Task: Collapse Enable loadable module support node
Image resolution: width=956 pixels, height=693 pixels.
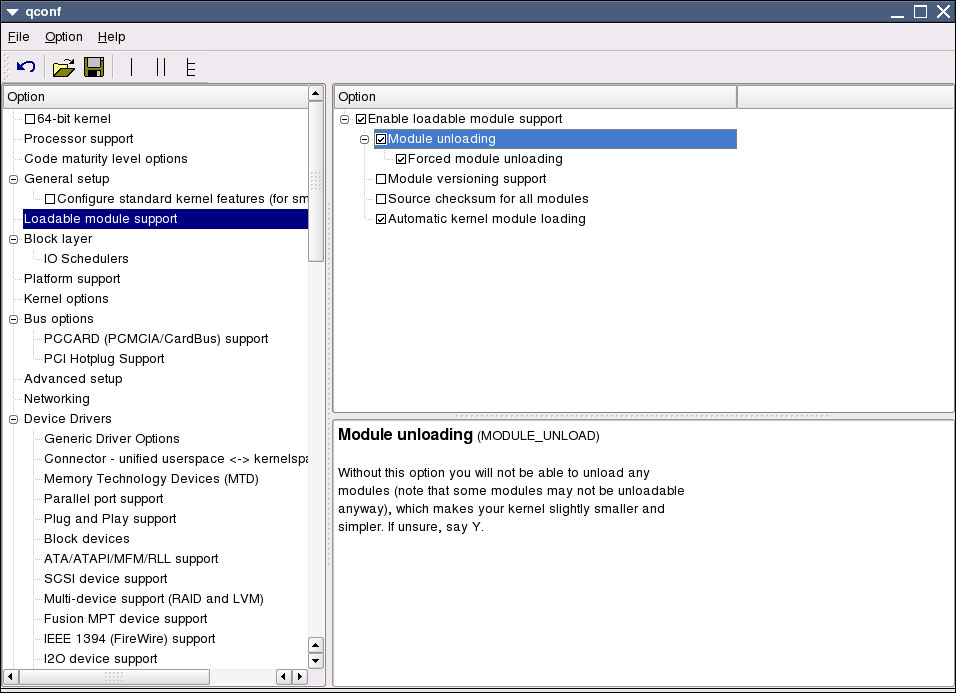Action: pos(344,119)
